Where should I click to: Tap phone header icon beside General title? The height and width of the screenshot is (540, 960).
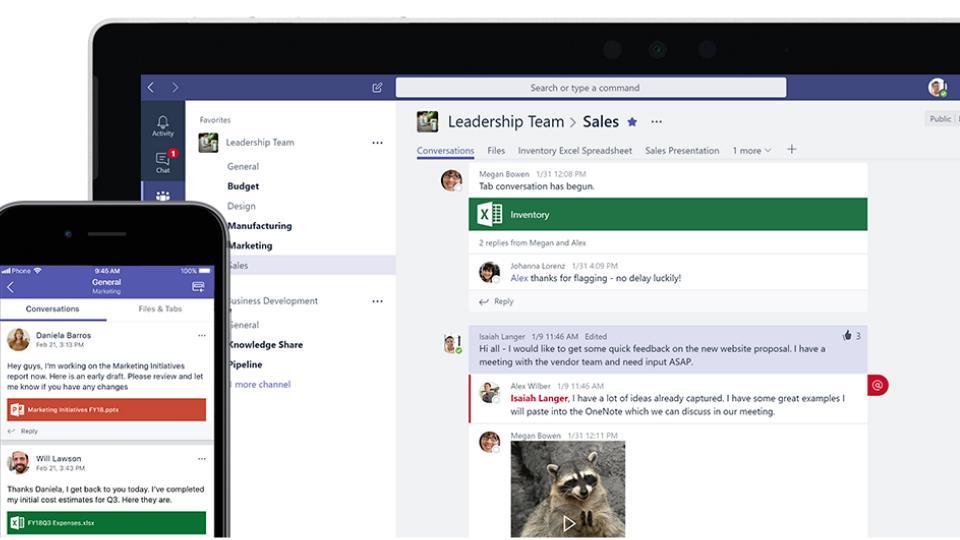tap(198, 287)
